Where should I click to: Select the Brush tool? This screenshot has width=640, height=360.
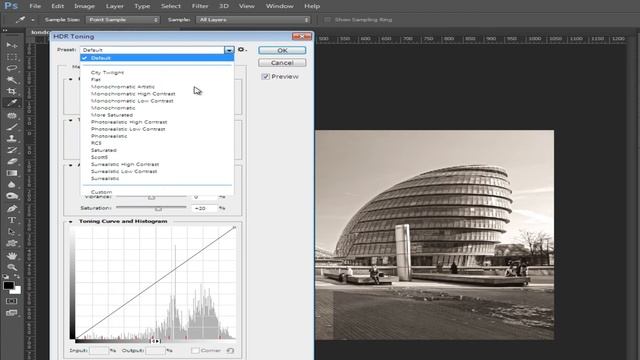pyautogui.click(x=12, y=127)
